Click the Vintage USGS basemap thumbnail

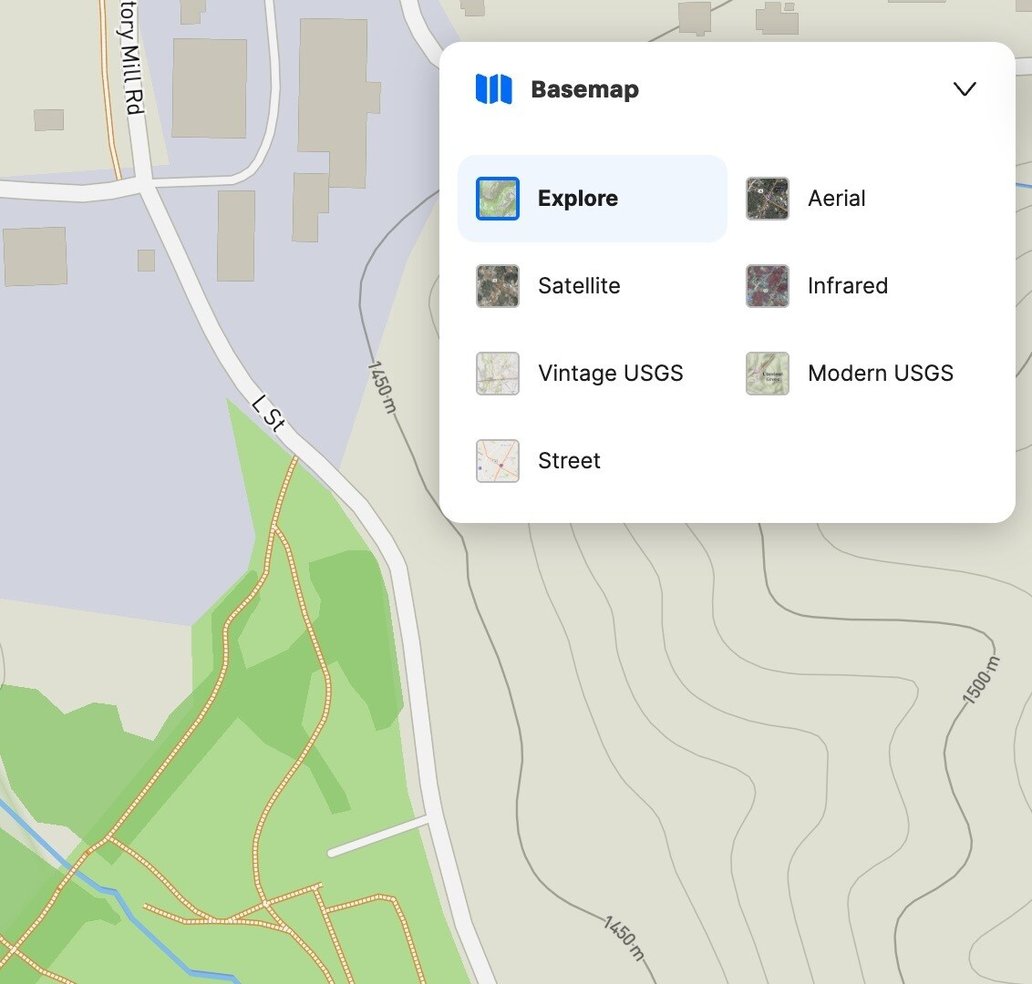[497, 373]
